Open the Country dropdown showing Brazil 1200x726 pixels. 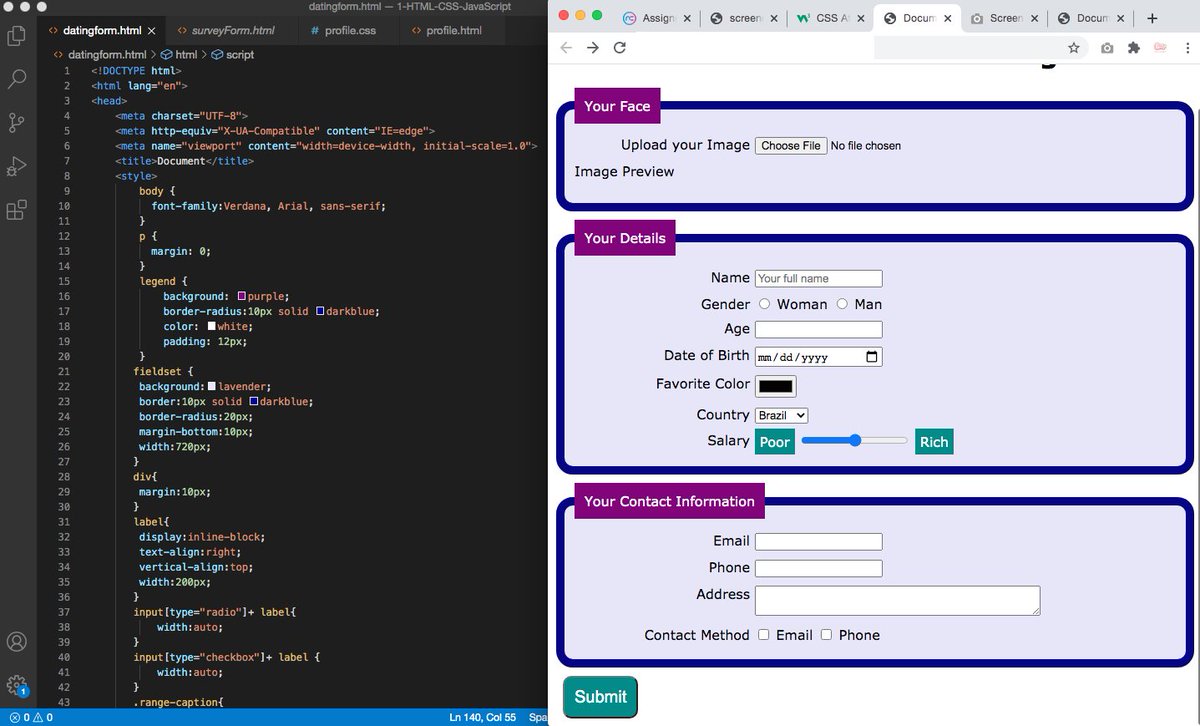point(781,415)
